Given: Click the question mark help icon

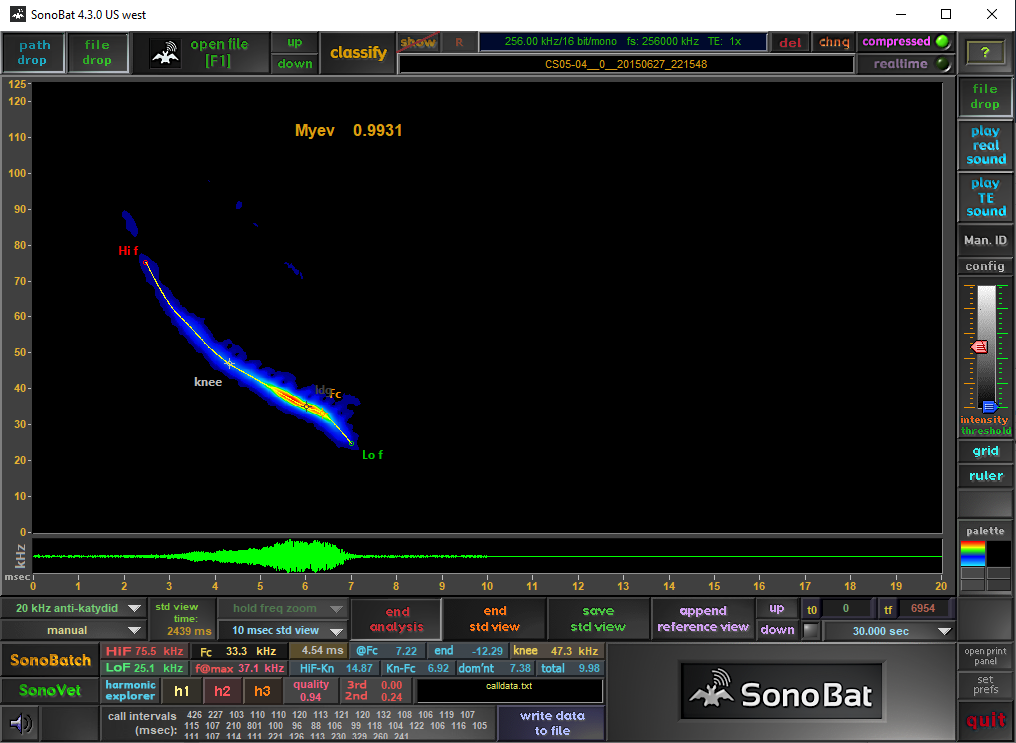Looking at the screenshot, I should point(985,52).
